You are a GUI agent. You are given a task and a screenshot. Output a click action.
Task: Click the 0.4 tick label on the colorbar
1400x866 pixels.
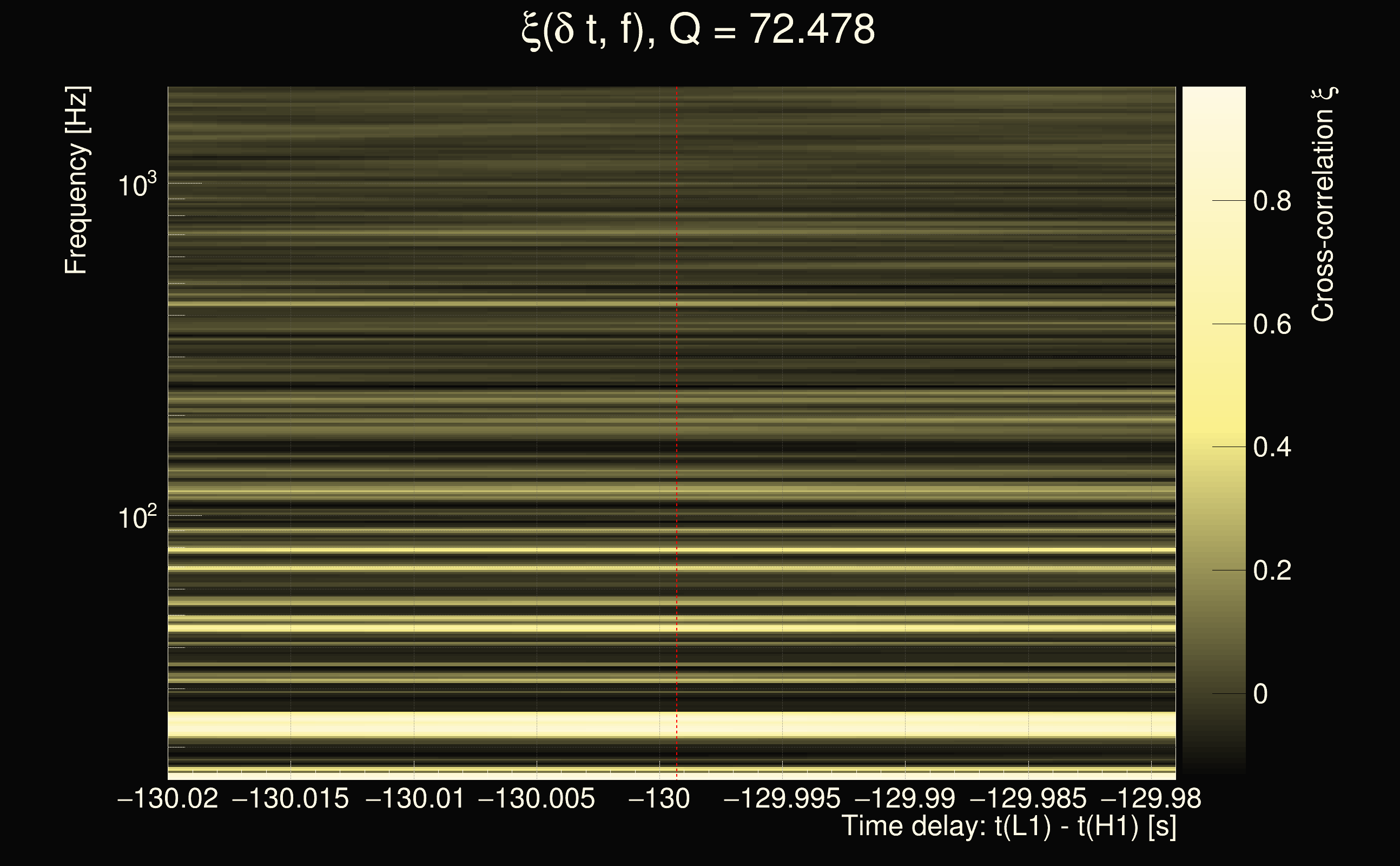(1272, 447)
